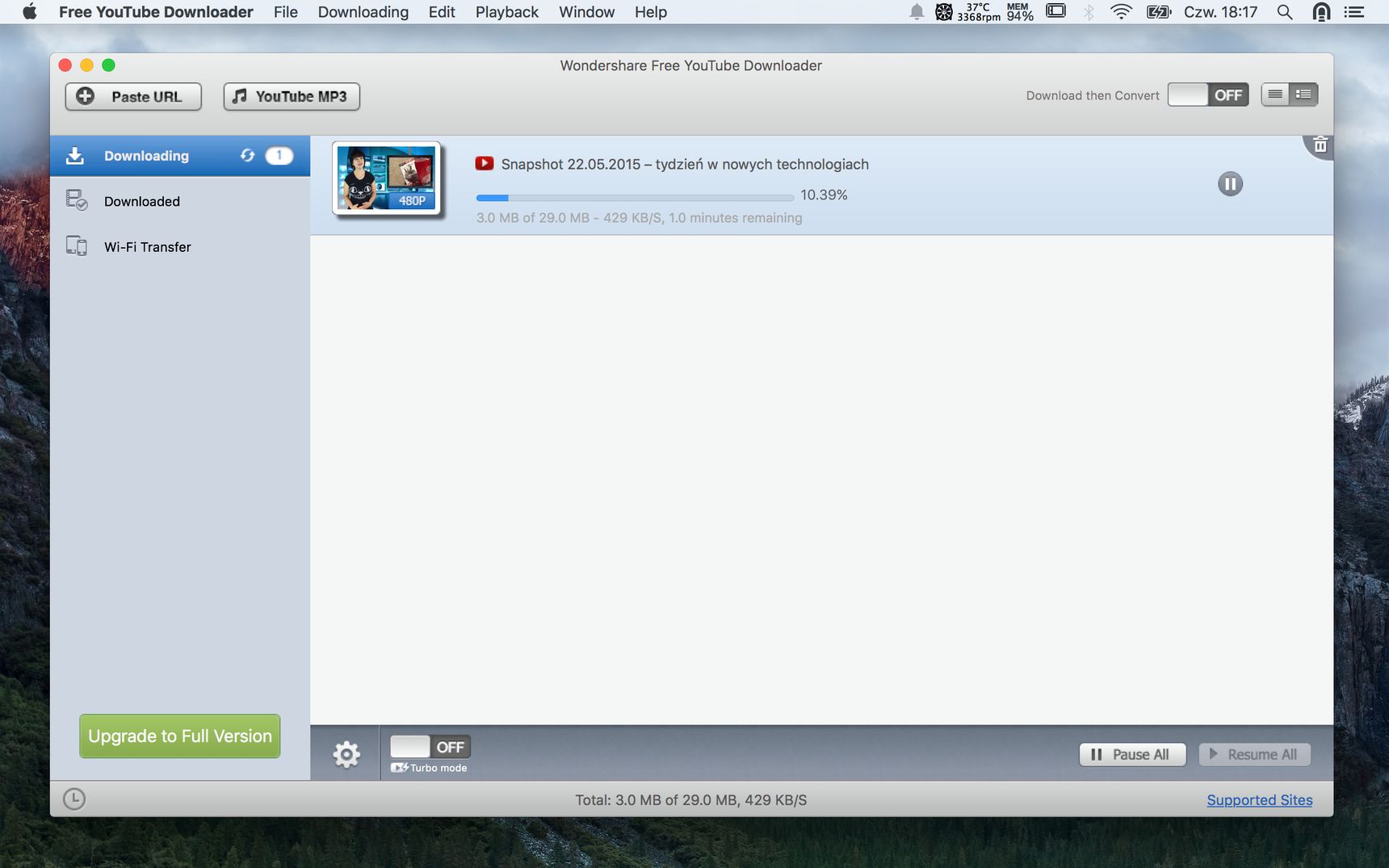Toggle the Download then Convert switch
Screen dimensions: 1389x868
pos(1207,95)
